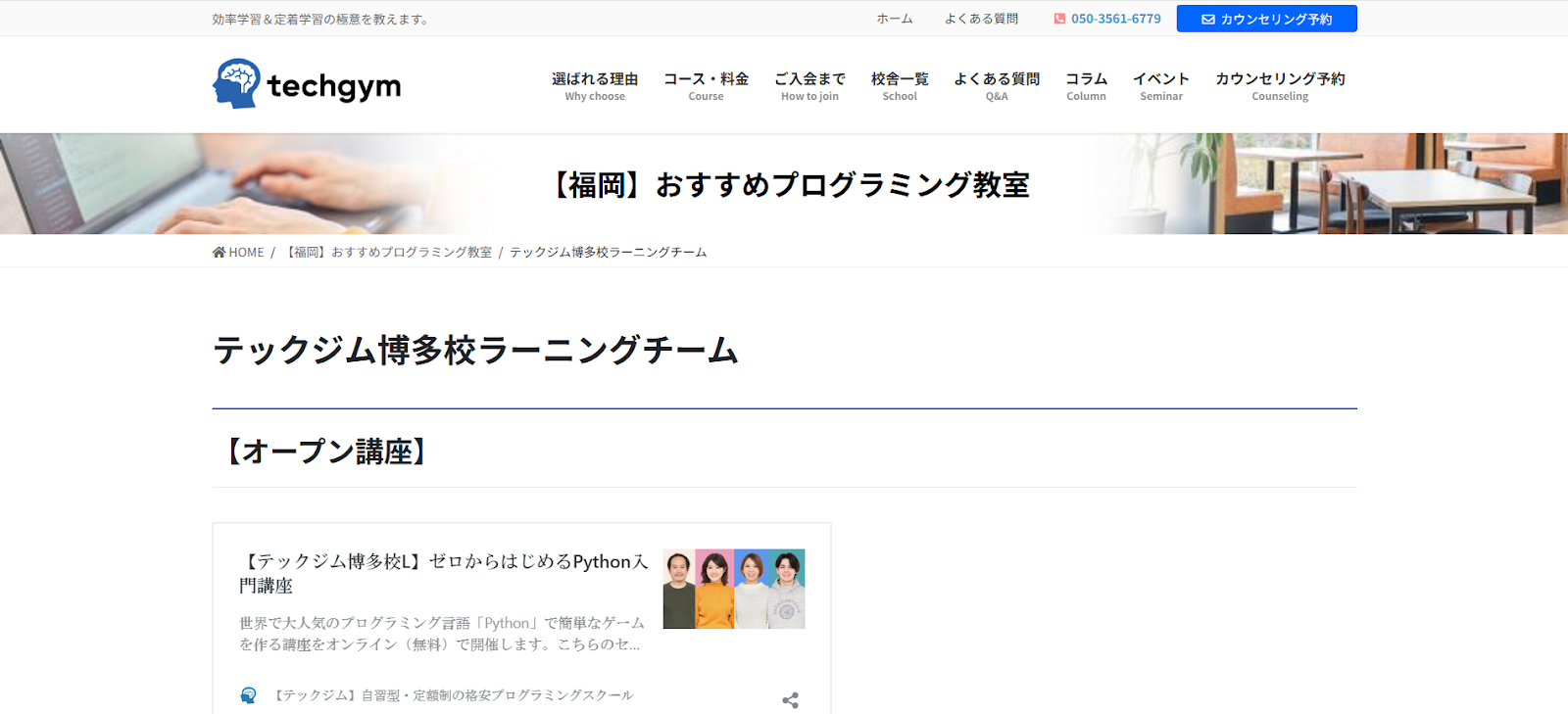
Task: Click the ホーム link in the top bar
Action: [895, 19]
